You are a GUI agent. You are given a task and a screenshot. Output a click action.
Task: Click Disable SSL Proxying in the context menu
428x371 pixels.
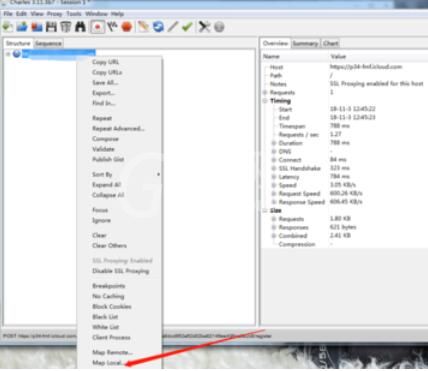121,271
